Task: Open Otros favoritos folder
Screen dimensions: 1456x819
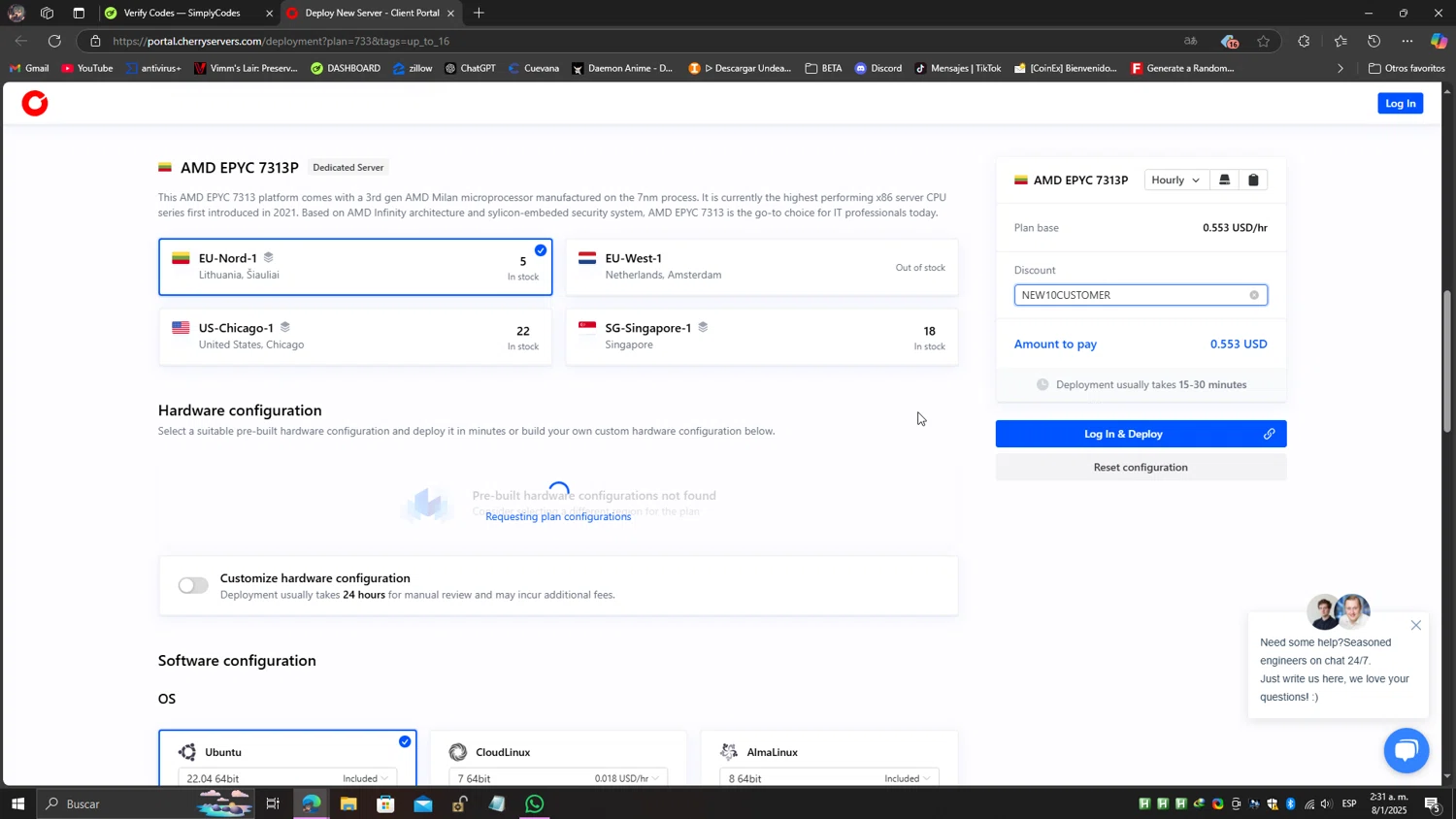Action: point(1406,68)
